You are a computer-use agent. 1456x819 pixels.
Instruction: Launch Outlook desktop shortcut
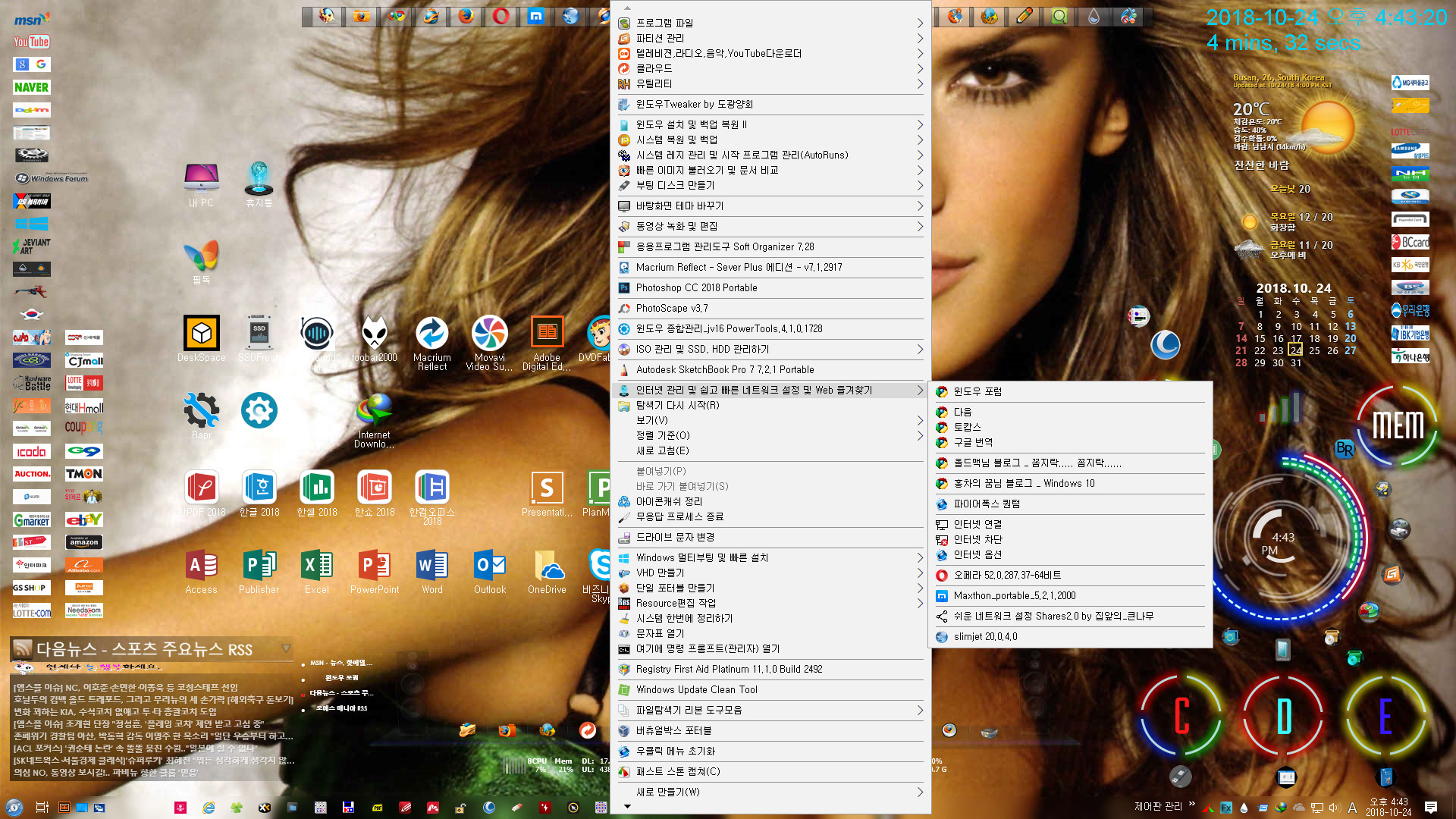click(x=490, y=571)
